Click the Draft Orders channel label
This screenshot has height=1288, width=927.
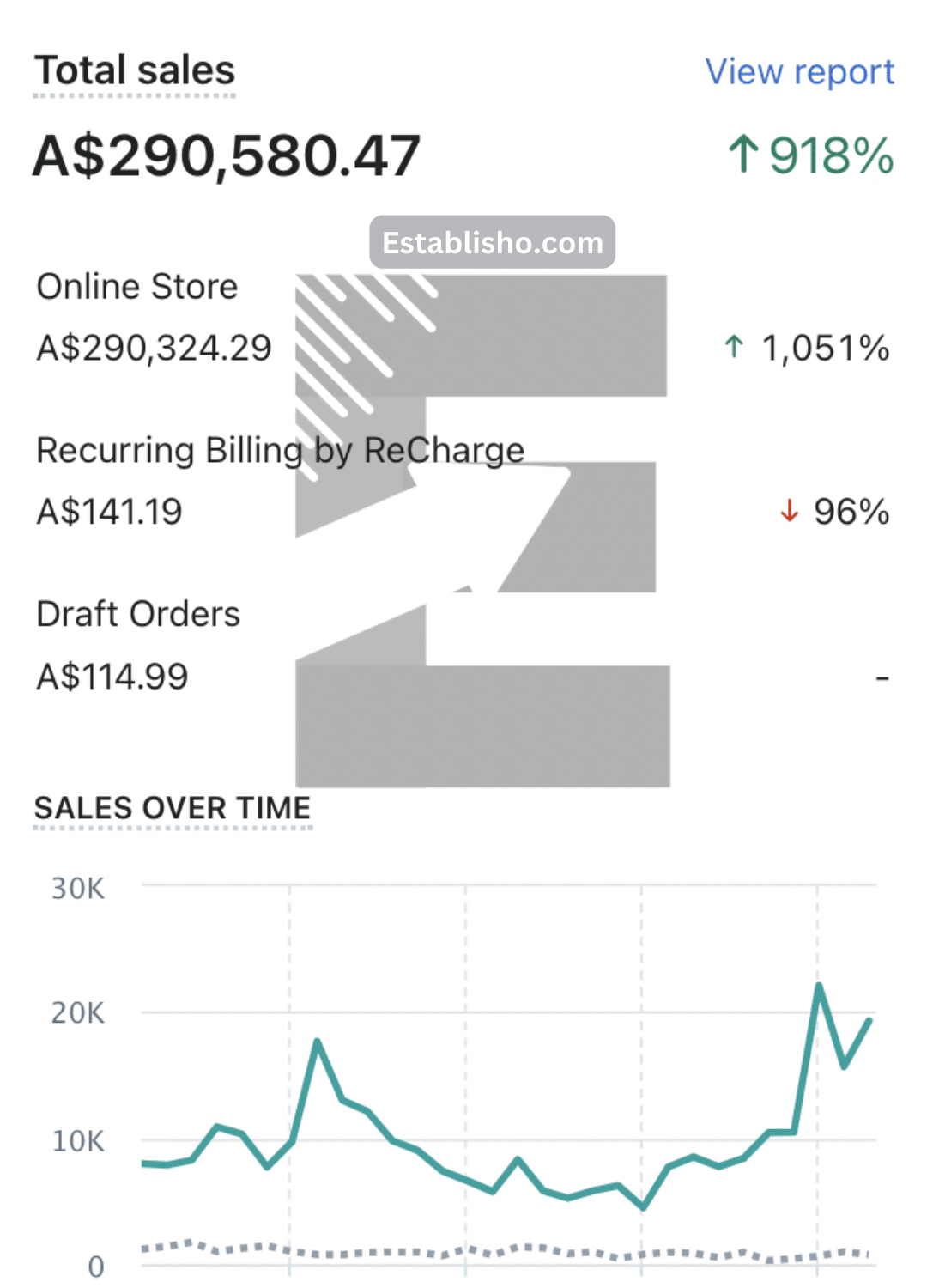tap(138, 615)
